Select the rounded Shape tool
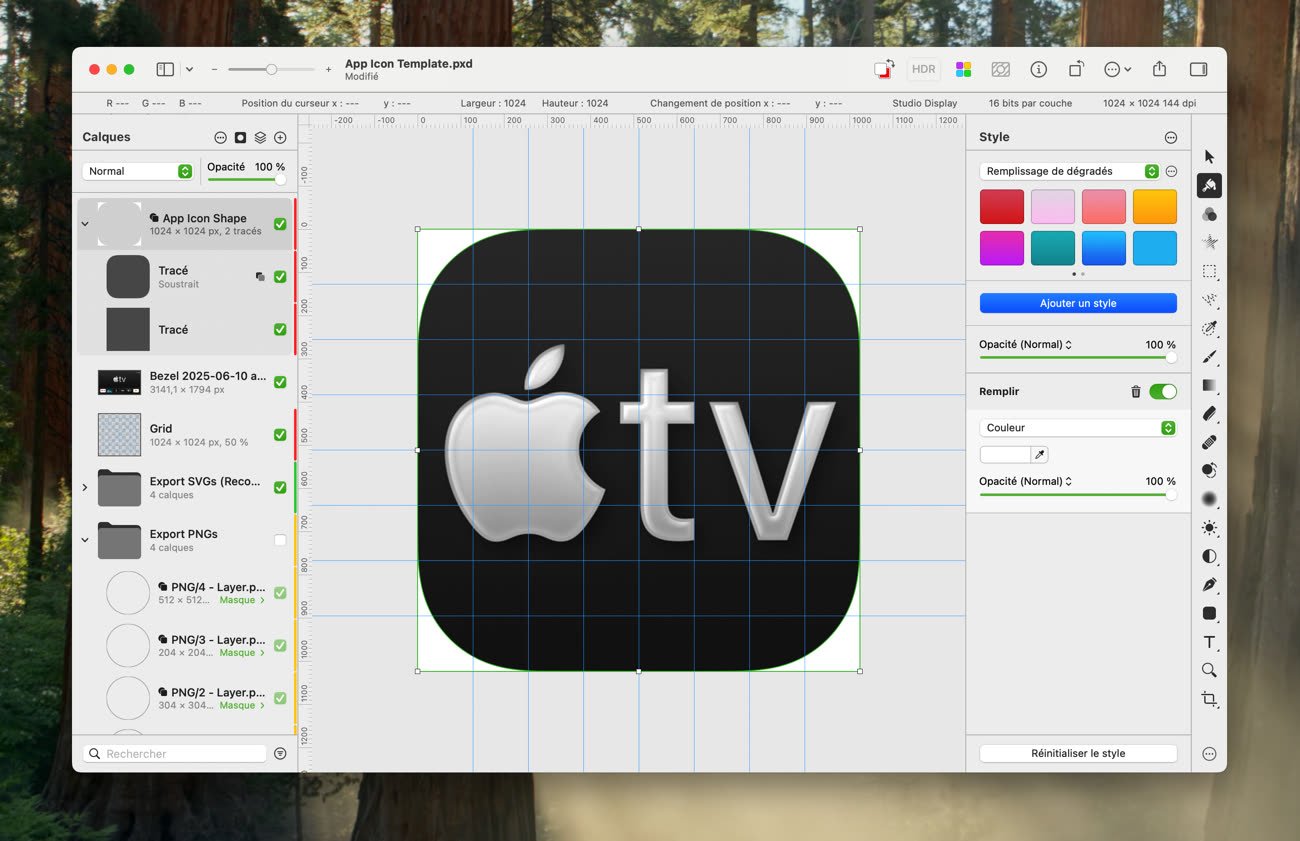 [x=1209, y=613]
